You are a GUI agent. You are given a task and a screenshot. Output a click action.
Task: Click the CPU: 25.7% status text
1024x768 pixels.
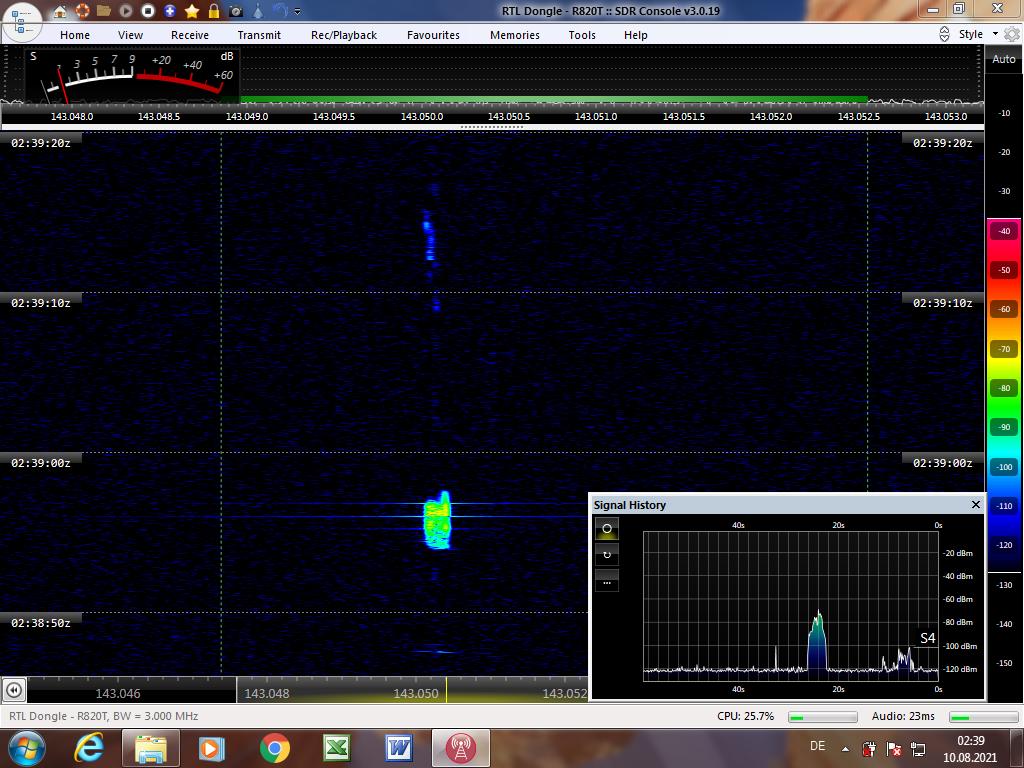pyautogui.click(x=745, y=716)
